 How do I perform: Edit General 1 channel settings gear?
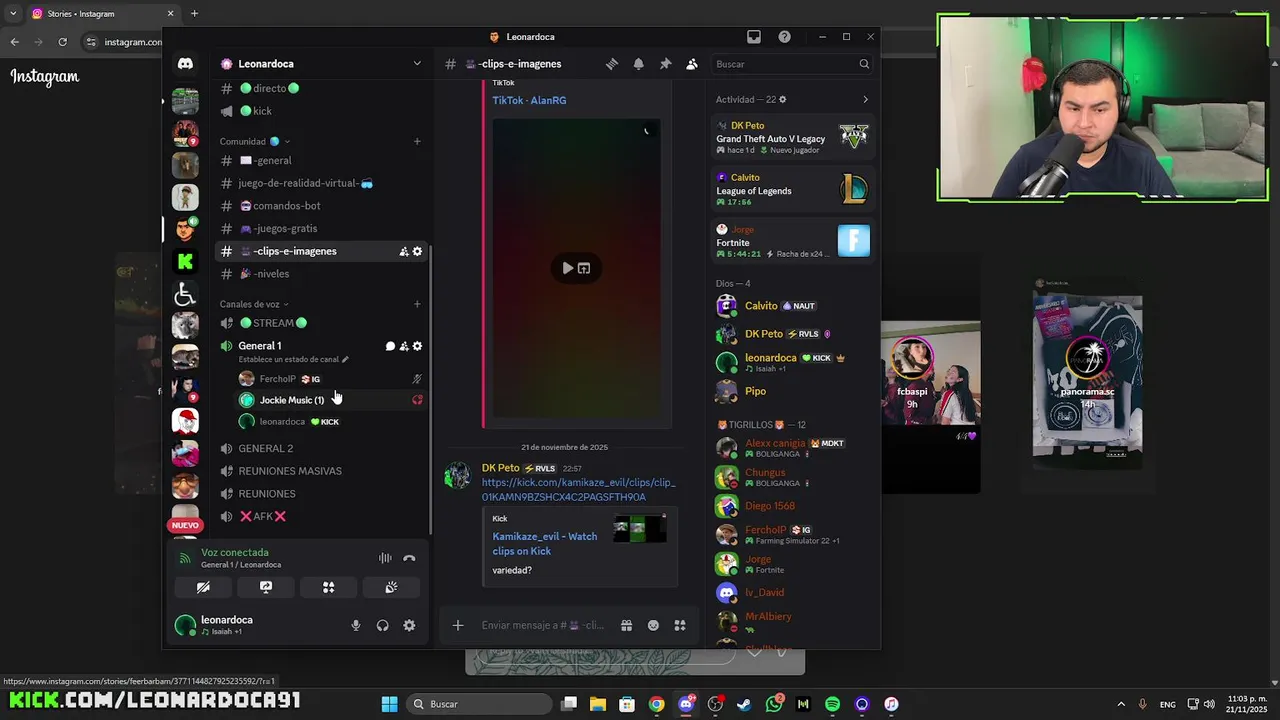(x=417, y=346)
